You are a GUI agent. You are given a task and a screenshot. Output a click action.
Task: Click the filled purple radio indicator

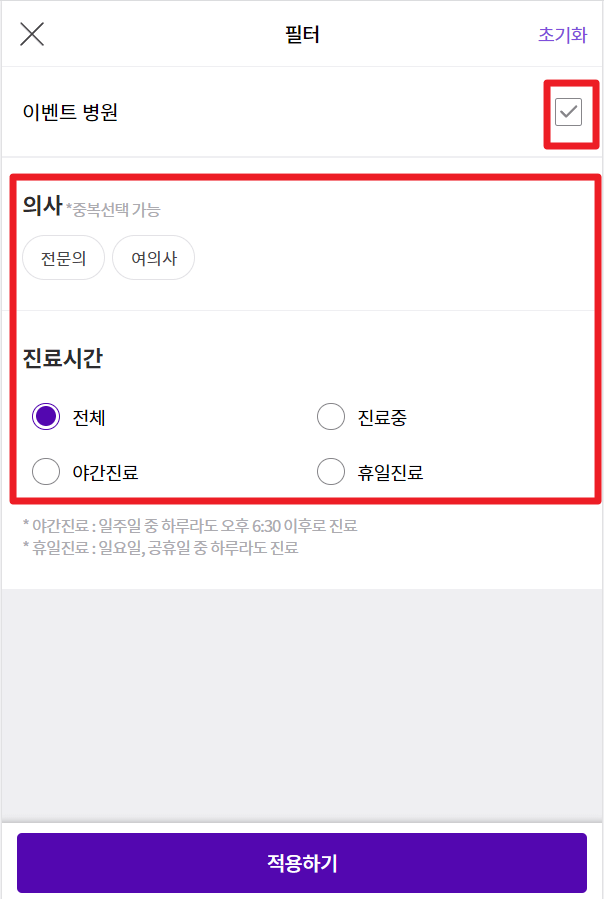pos(44,415)
